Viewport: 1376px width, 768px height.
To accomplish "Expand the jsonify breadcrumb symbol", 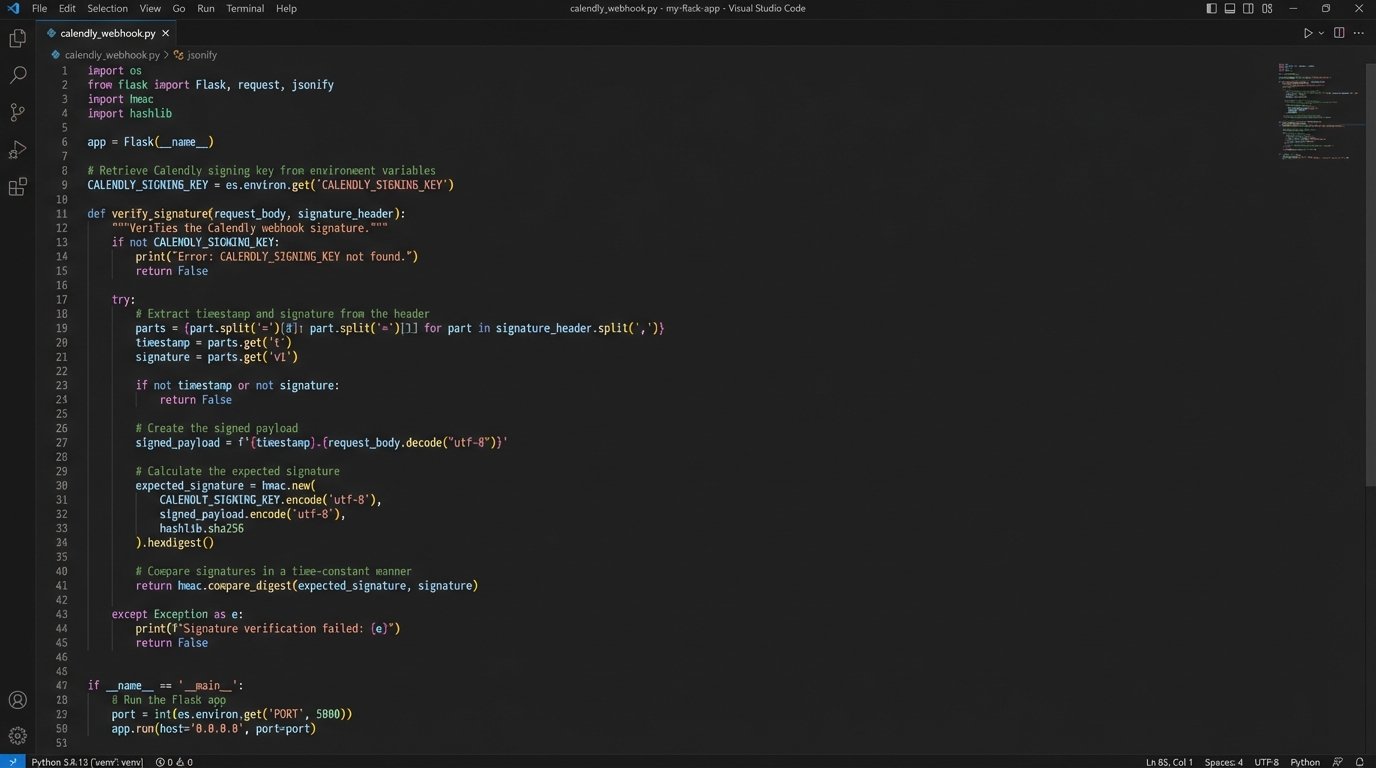I will tap(201, 55).
